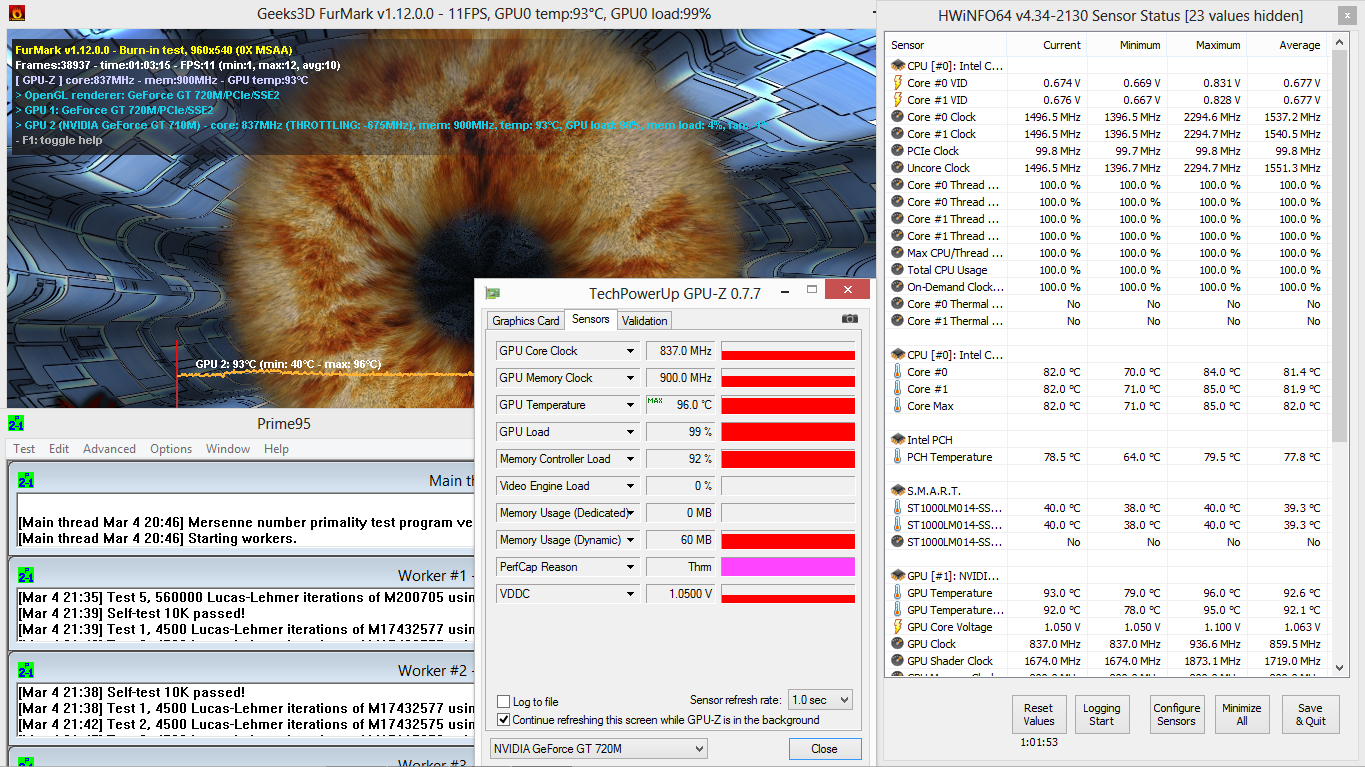Click the lightning icon beside GPU Core Voltage
This screenshot has width=1365, height=767.
click(x=897, y=627)
